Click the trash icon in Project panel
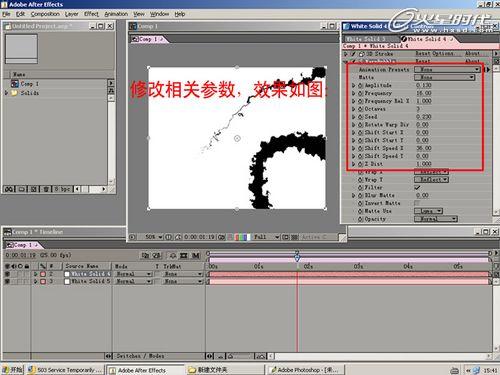Viewport: 500px width, 375px height. [46, 189]
